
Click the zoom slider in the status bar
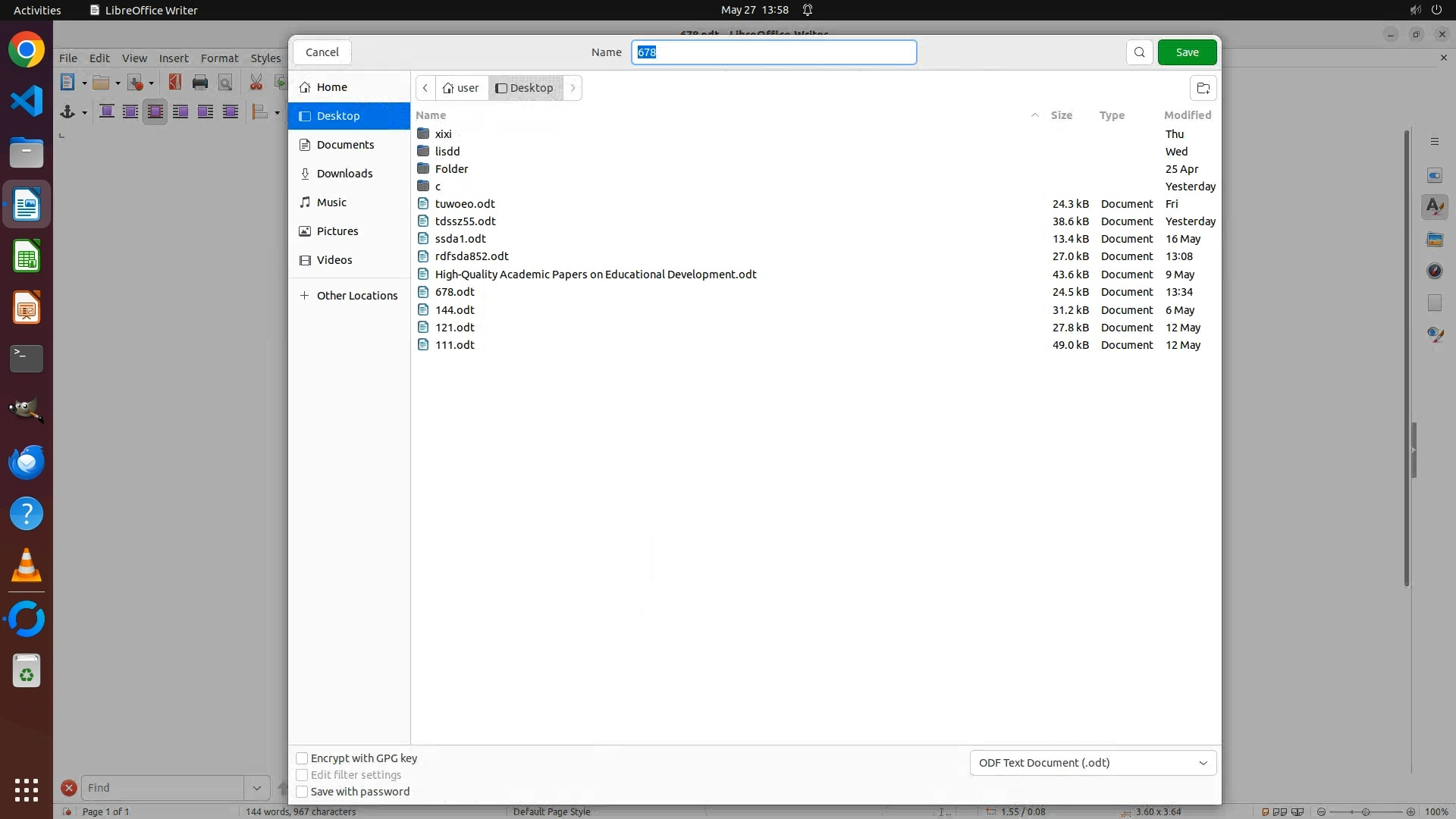[x=1365, y=811]
